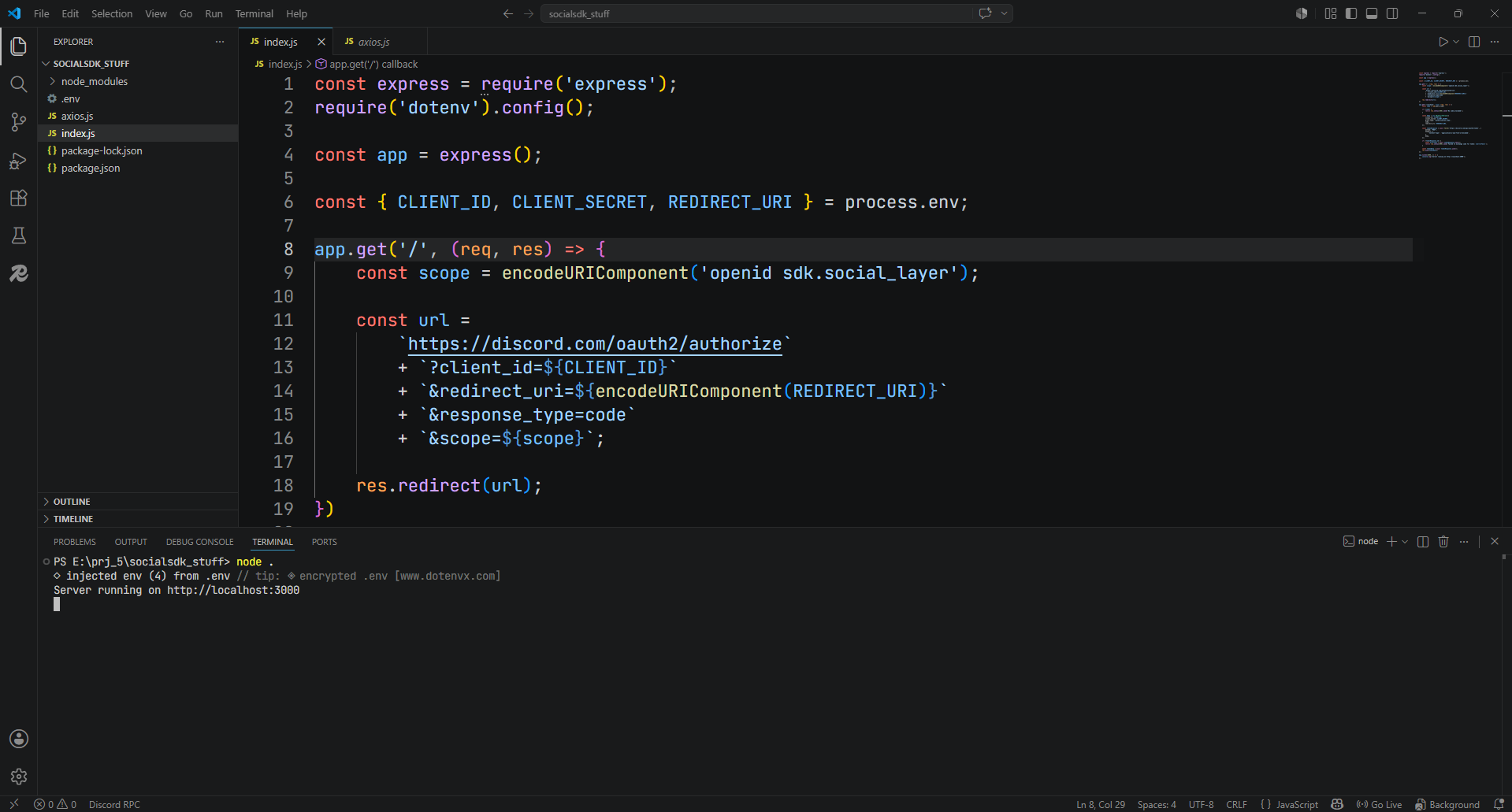This screenshot has width=1512, height=812.
Task: Kill terminal with the trash icon
Action: pyautogui.click(x=1443, y=541)
